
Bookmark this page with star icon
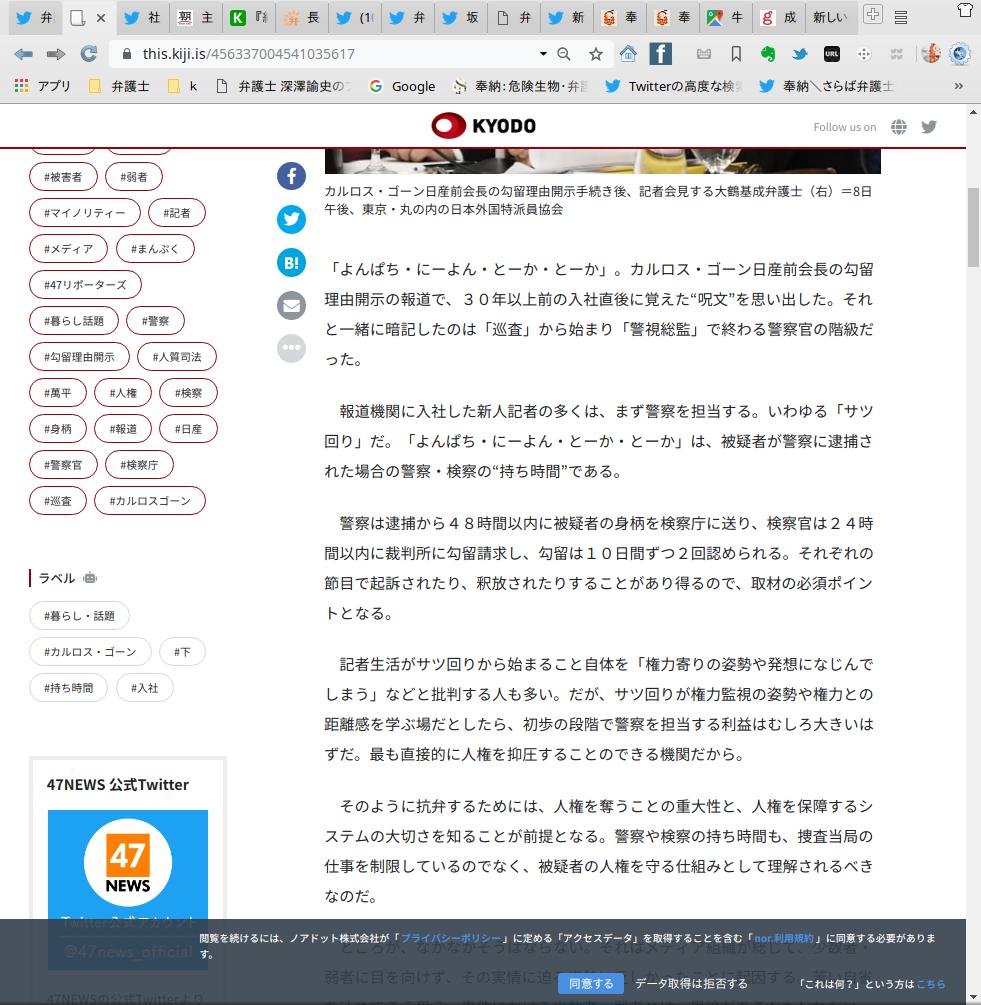(596, 54)
